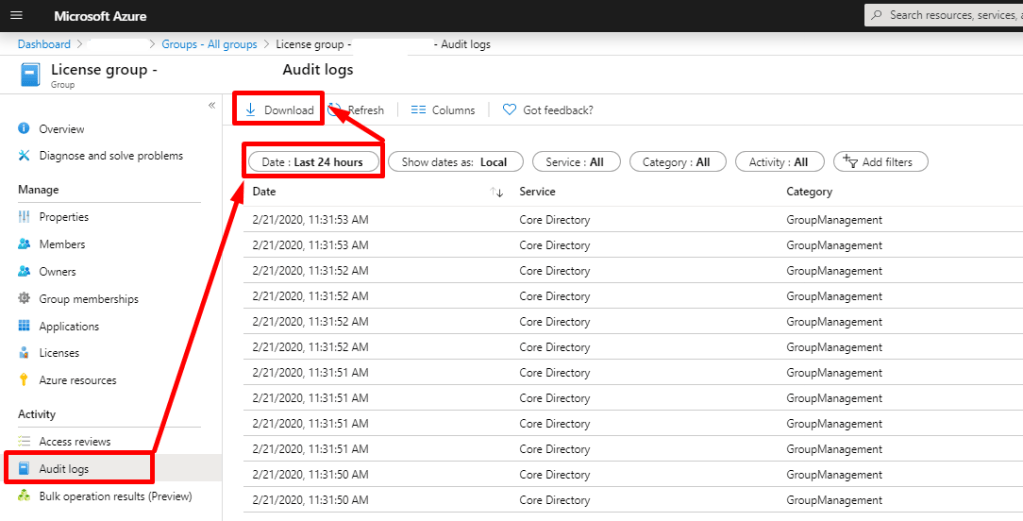Collapse the left sidebar with chevron
The image size is (1023, 521).
pyautogui.click(x=211, y=105)
